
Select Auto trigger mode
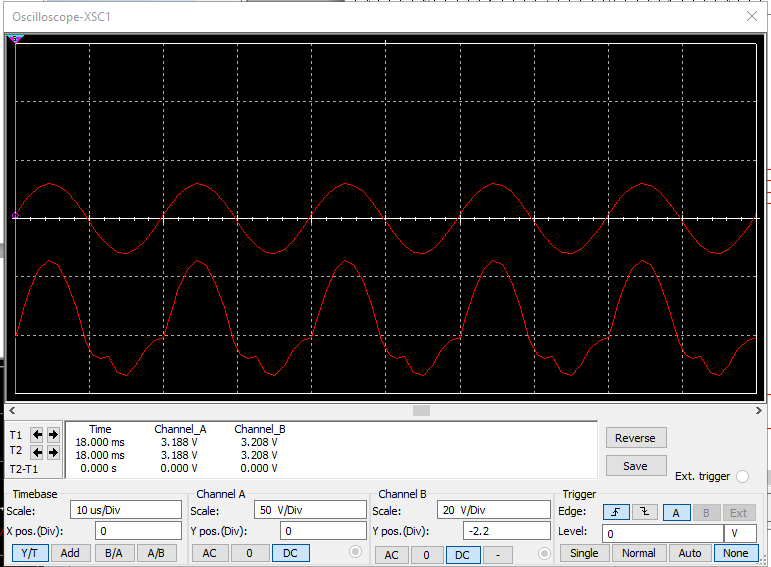coord(690,553)
